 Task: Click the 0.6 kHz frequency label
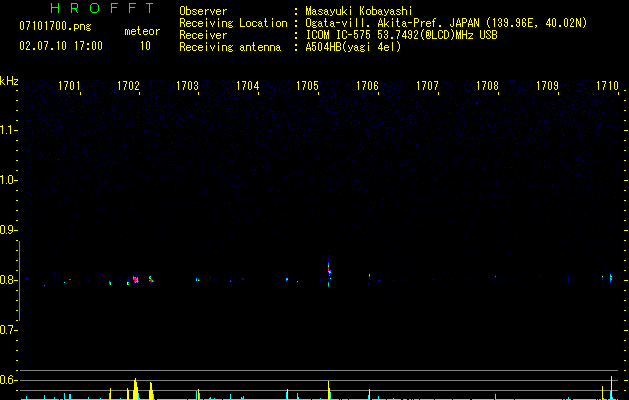pyautogui.click(x=7, y=380)
